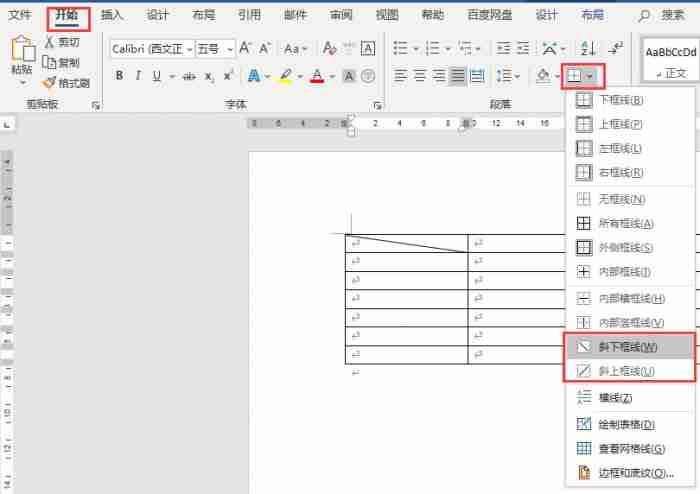This screenshot has width=700, height=494.
Task: Expand the Borders button dropdown arrow
Action: pos(591,76)
